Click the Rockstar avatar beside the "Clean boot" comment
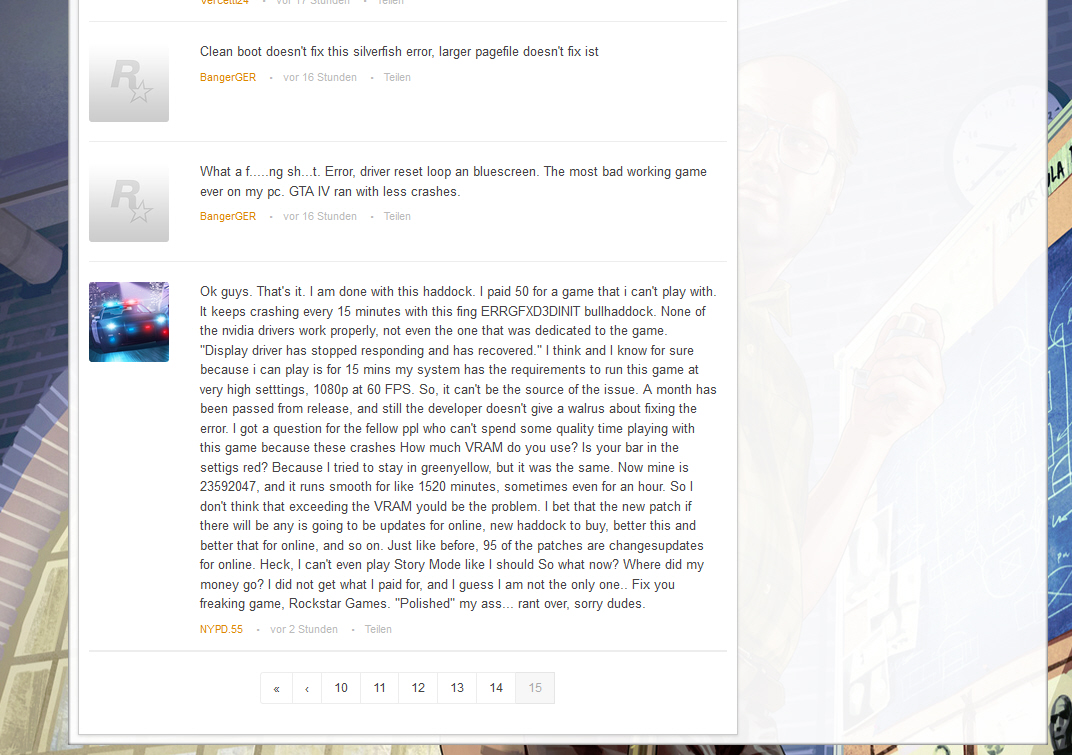This screenshot has width=1072, height=755. coord(129,82)
